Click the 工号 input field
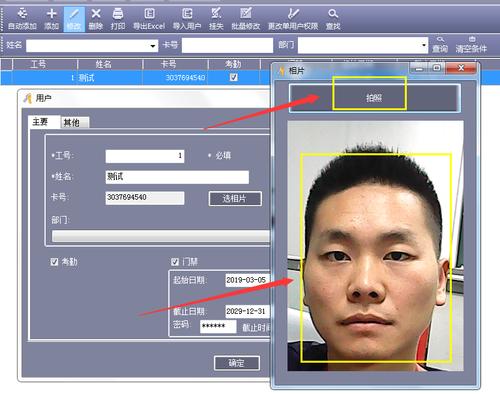Image resolution: width=500 pixels, height=394 pixels. click(145, 156)
